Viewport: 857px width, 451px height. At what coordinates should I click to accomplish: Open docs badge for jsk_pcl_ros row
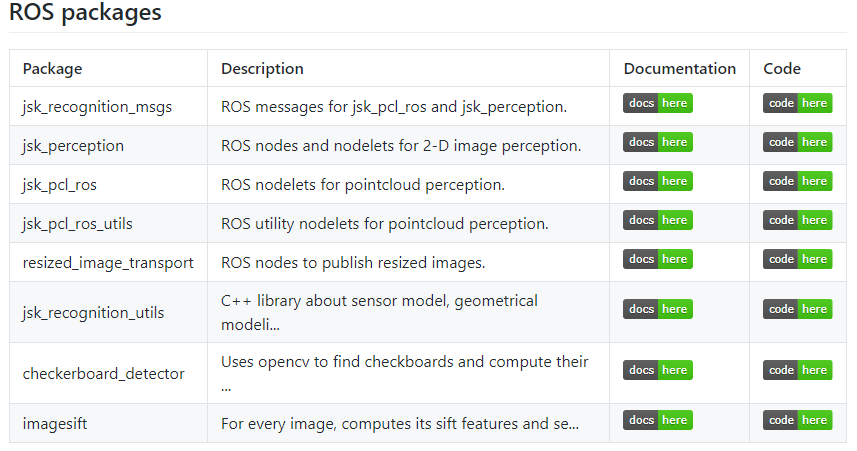[x=658, y=181]
